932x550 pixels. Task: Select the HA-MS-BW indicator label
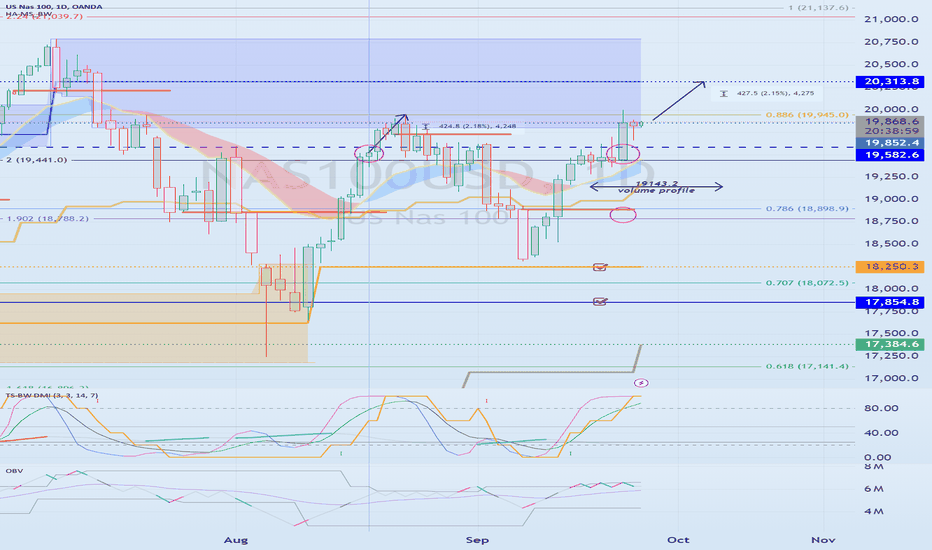[x=28, y=14]
